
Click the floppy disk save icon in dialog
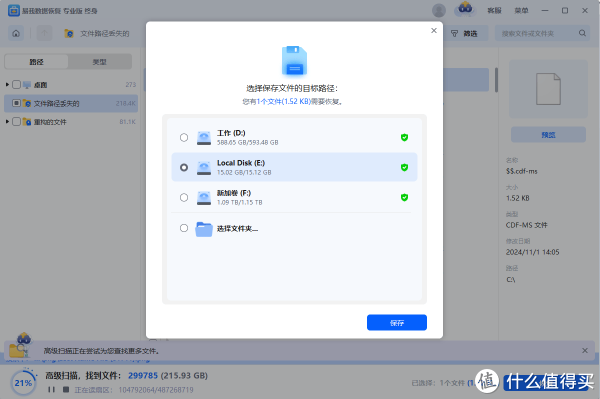[x=294, y=61]
